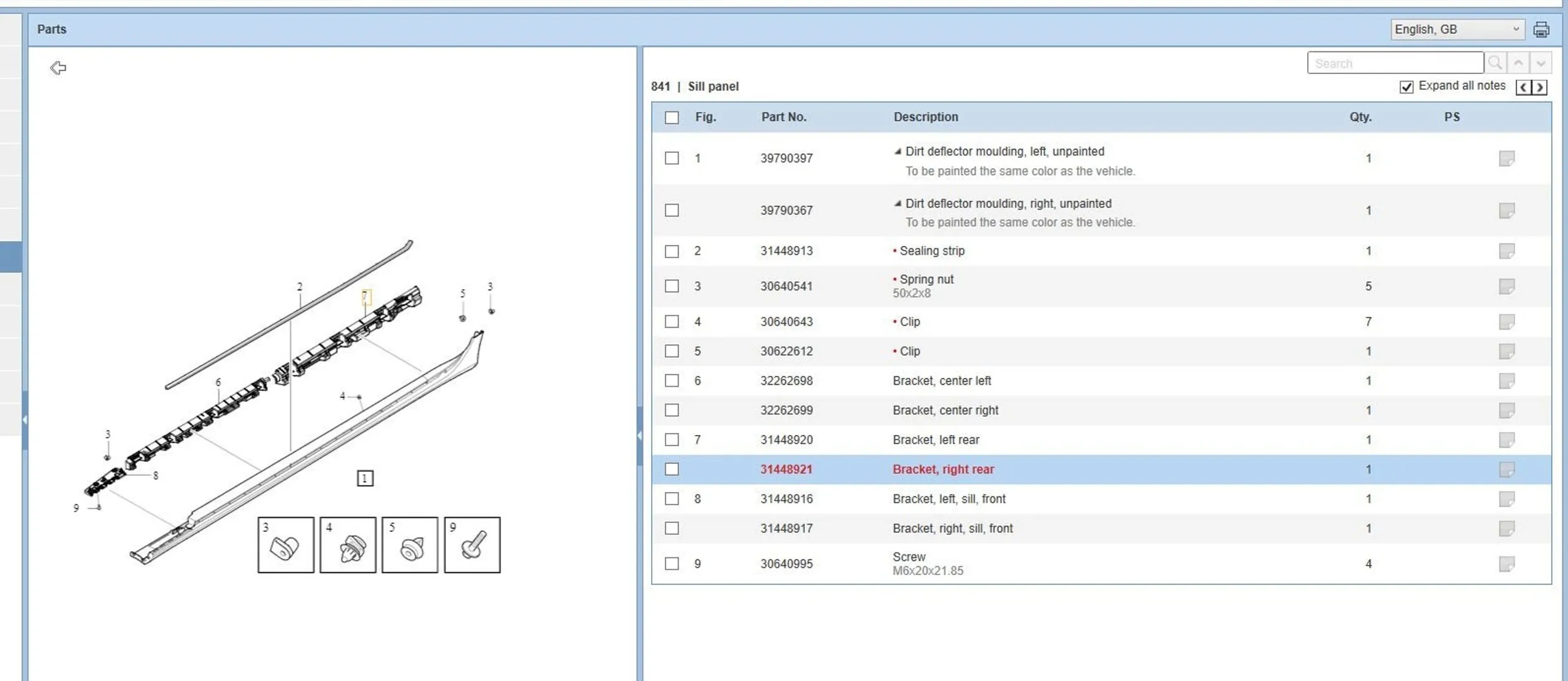This screenshot has width=1568, height=681.
Task: Jump to previous search result arrow
Action: coord(1518,63)
